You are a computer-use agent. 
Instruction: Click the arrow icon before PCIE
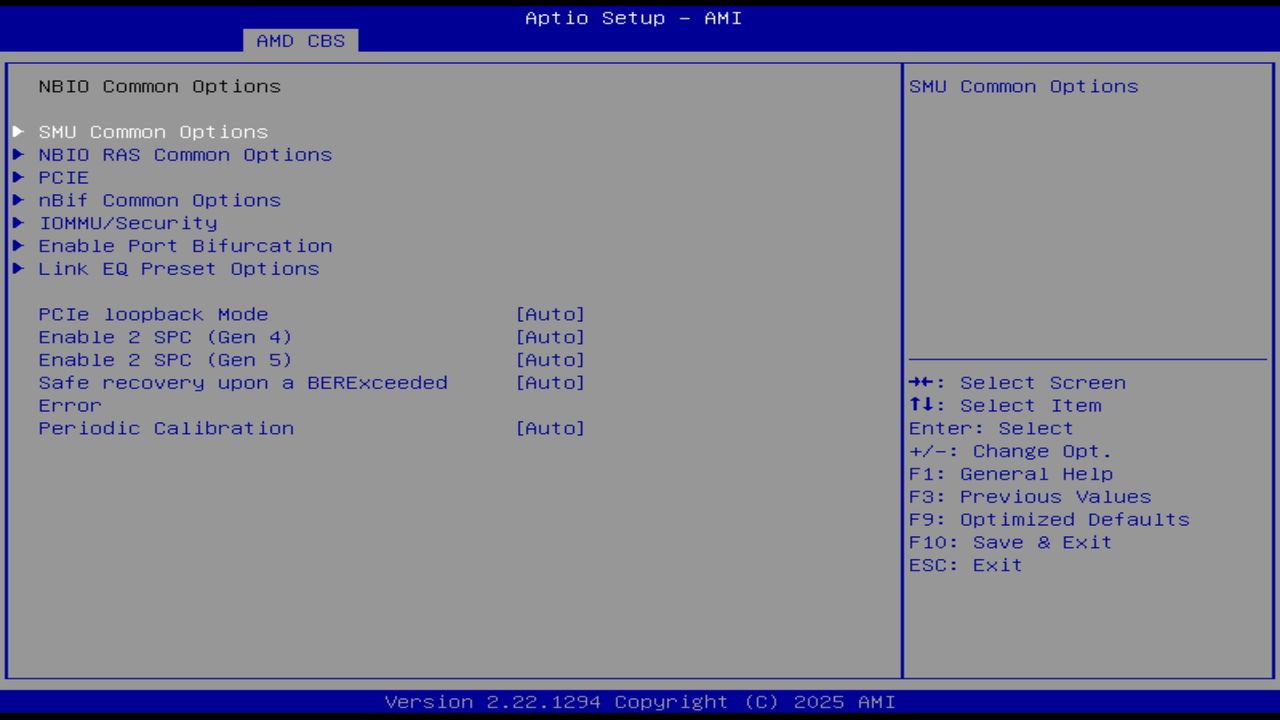coord(17,177)
